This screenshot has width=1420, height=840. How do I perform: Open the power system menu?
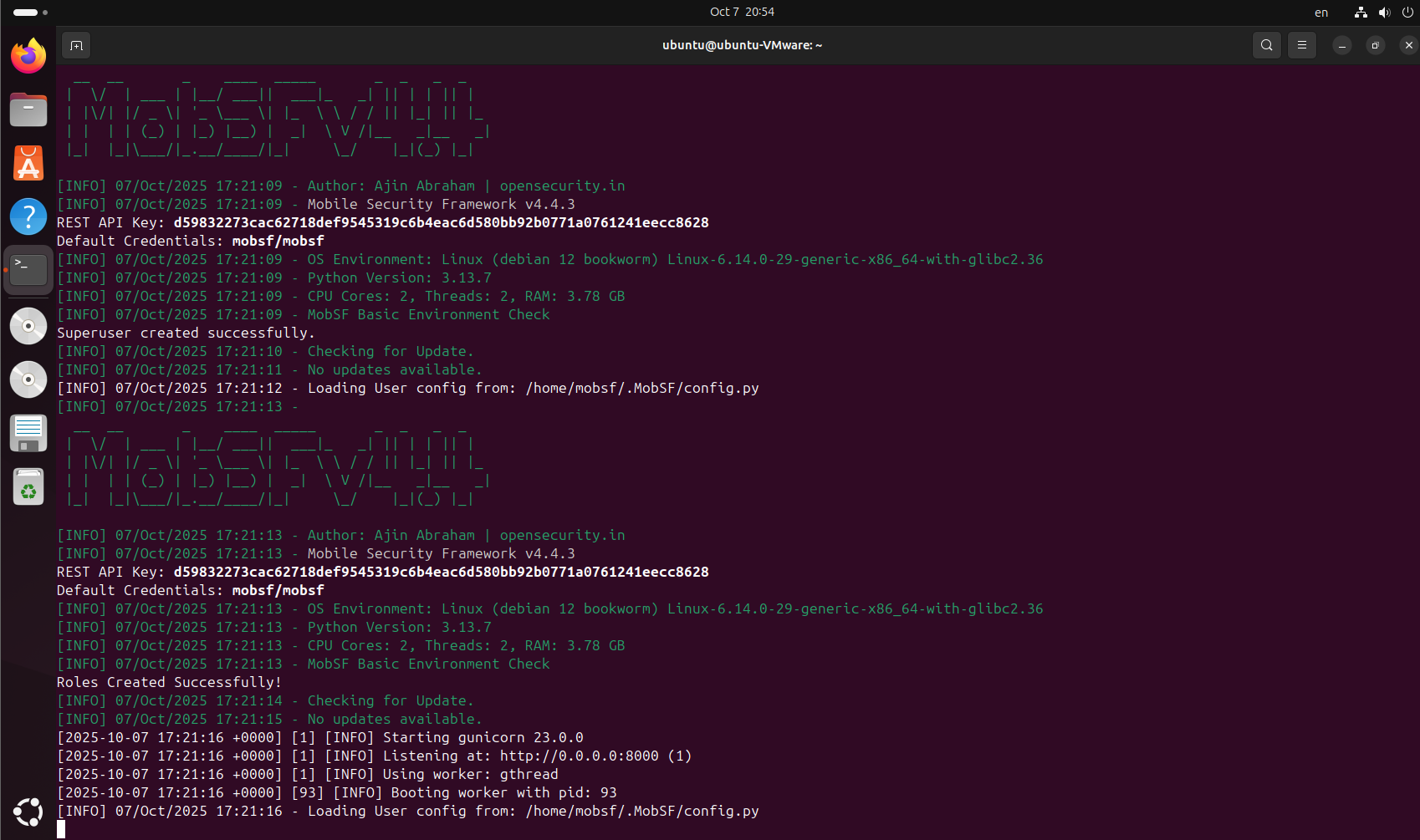point(1407,13)
